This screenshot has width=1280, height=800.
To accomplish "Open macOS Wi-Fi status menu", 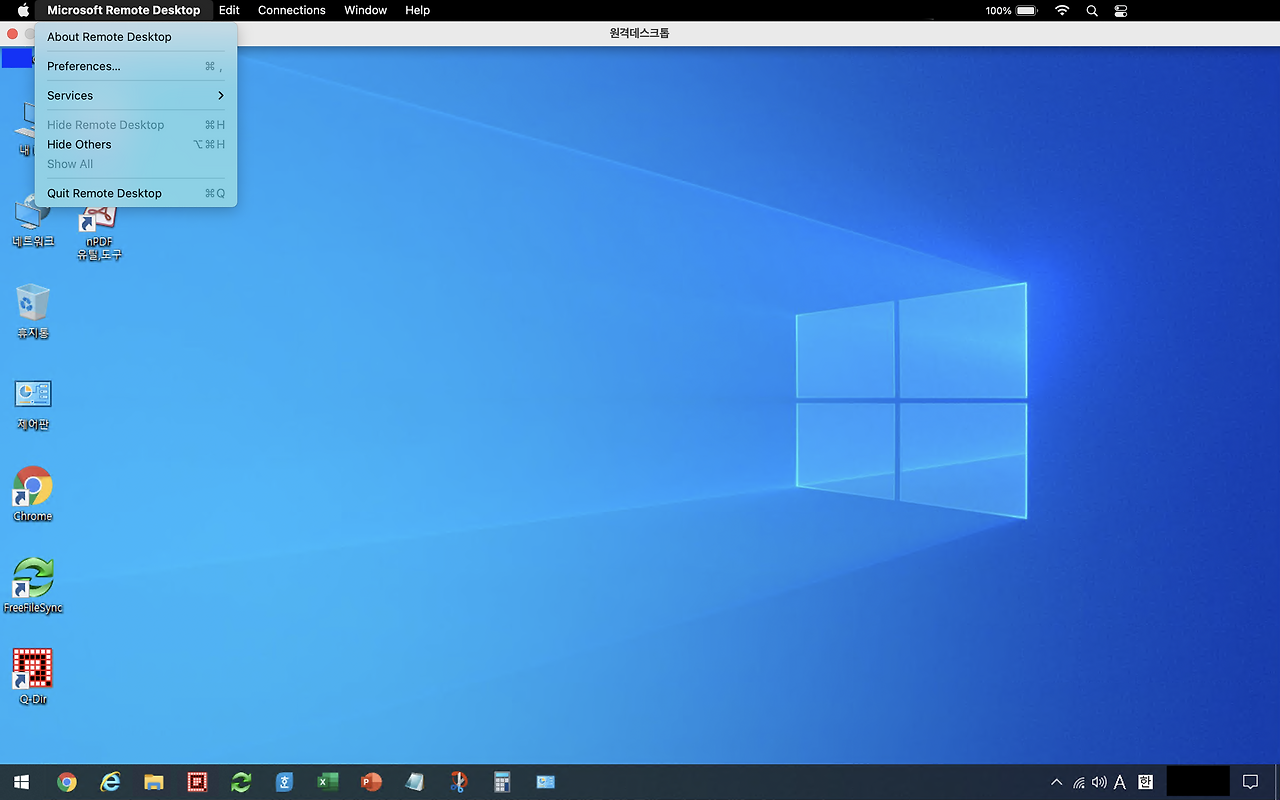I will click(x=1062, y=10).
